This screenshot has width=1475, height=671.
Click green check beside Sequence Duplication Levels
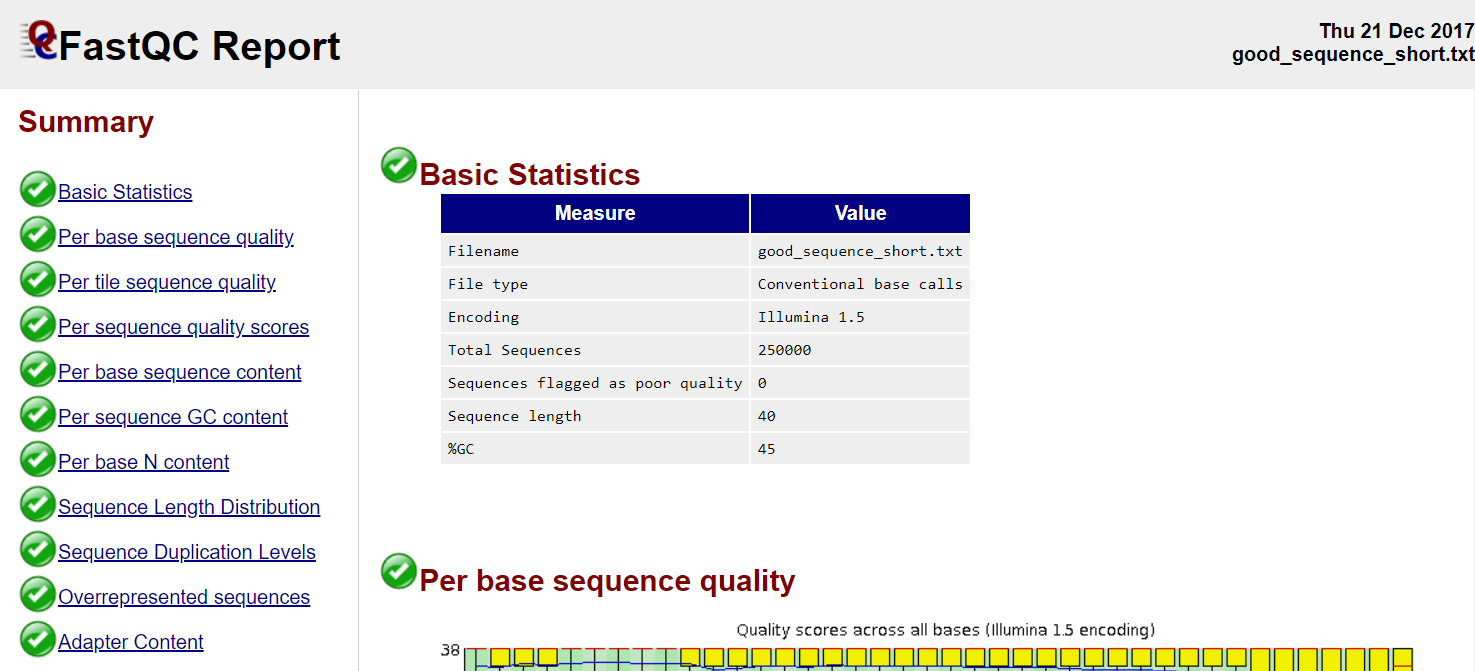point(38,549)
